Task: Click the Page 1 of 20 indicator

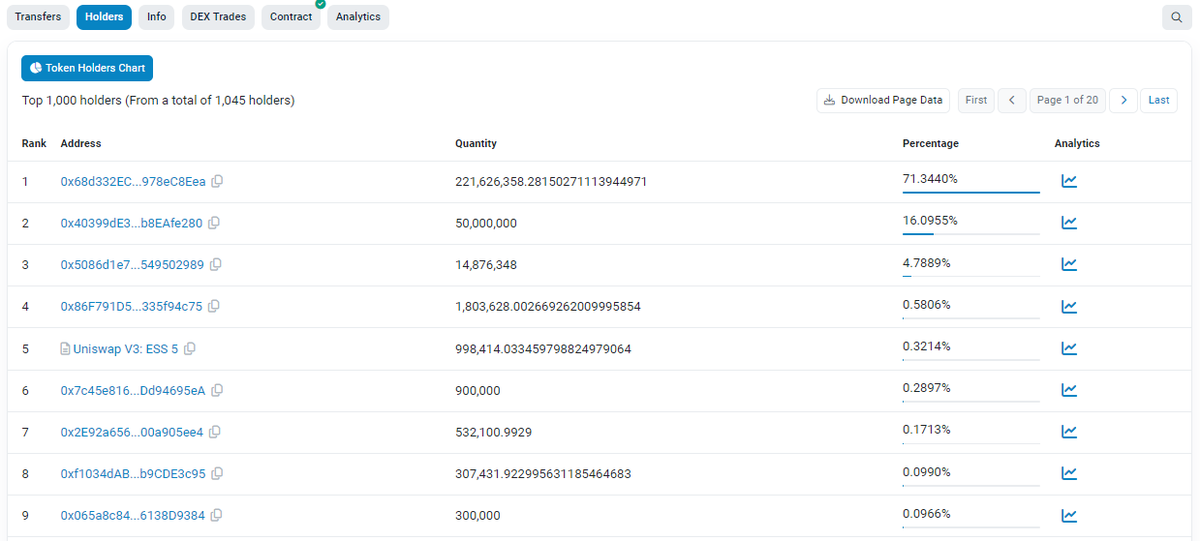Action: [1068, 100]
